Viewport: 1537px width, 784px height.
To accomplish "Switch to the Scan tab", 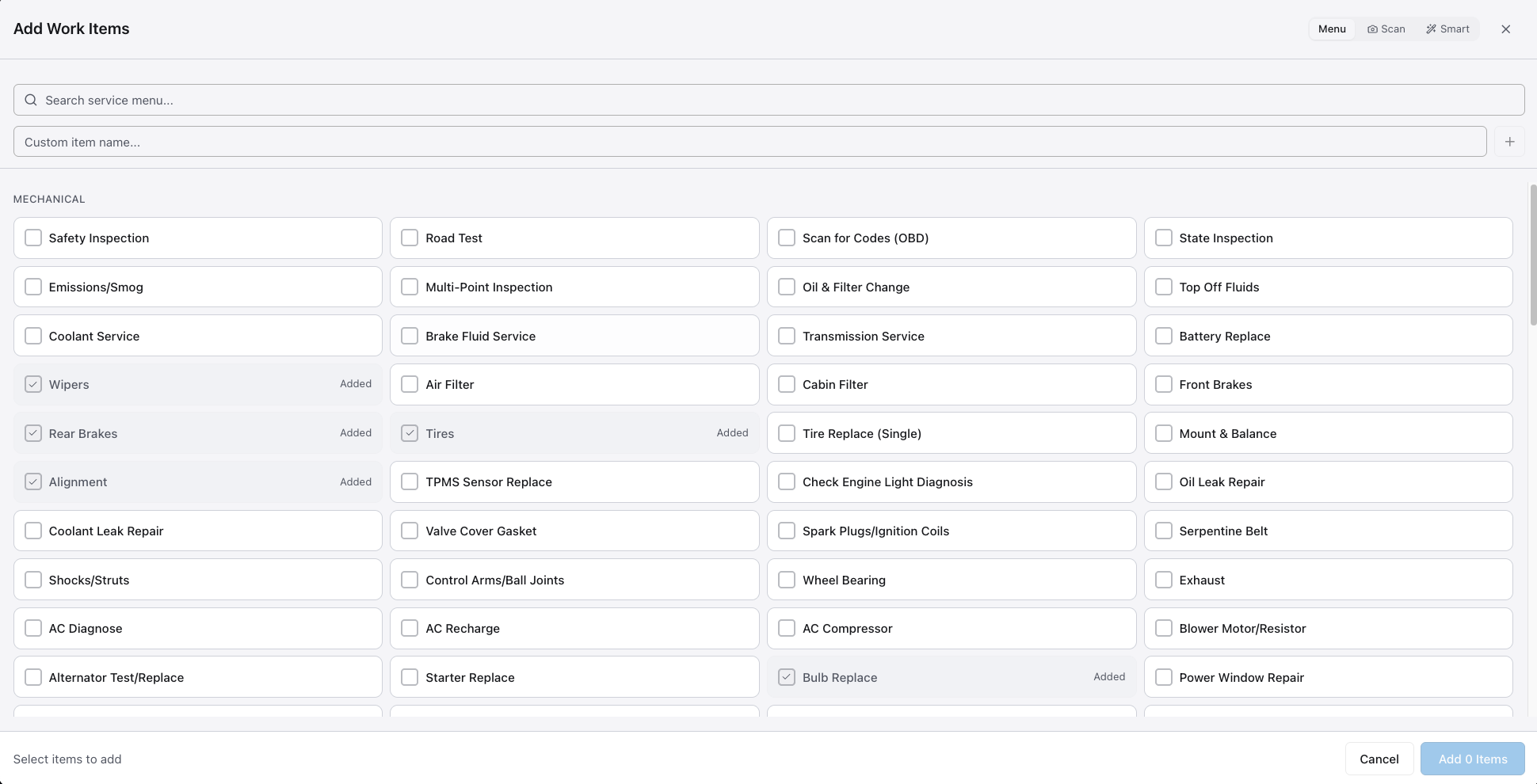I will point(1386,29).
